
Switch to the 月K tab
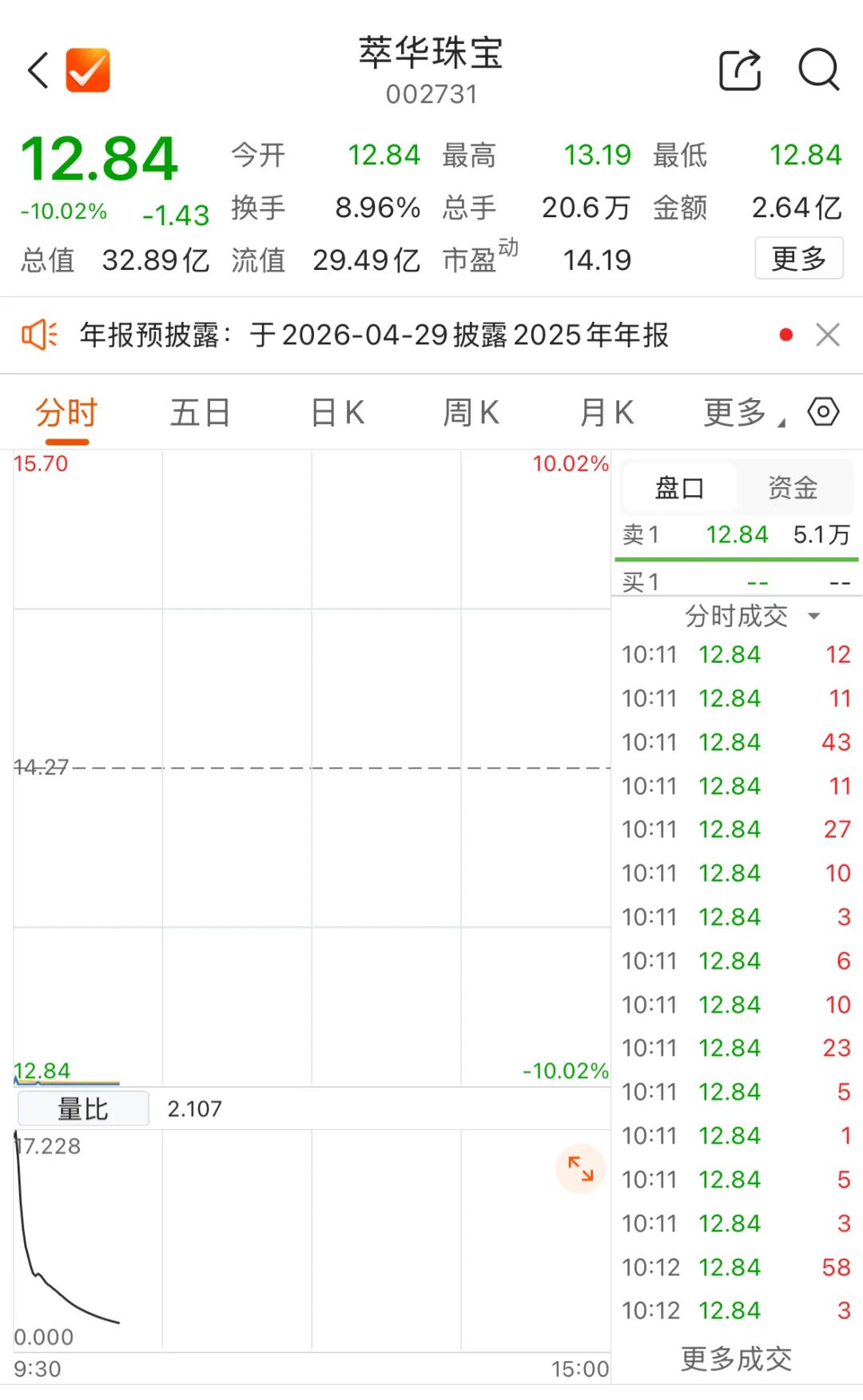click(606, 414)
